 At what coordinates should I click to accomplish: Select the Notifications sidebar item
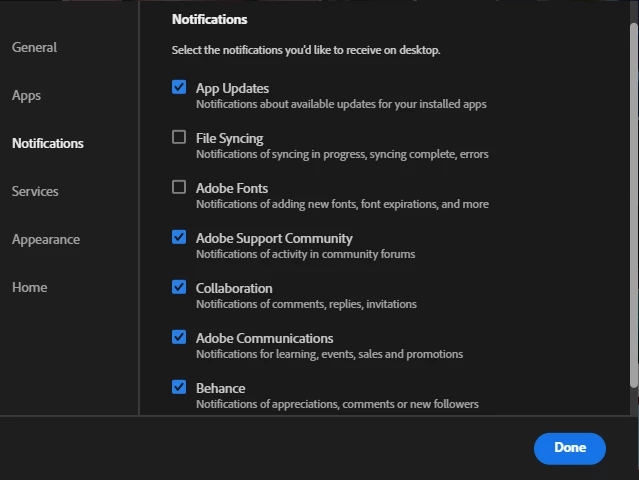click(48, 143)
